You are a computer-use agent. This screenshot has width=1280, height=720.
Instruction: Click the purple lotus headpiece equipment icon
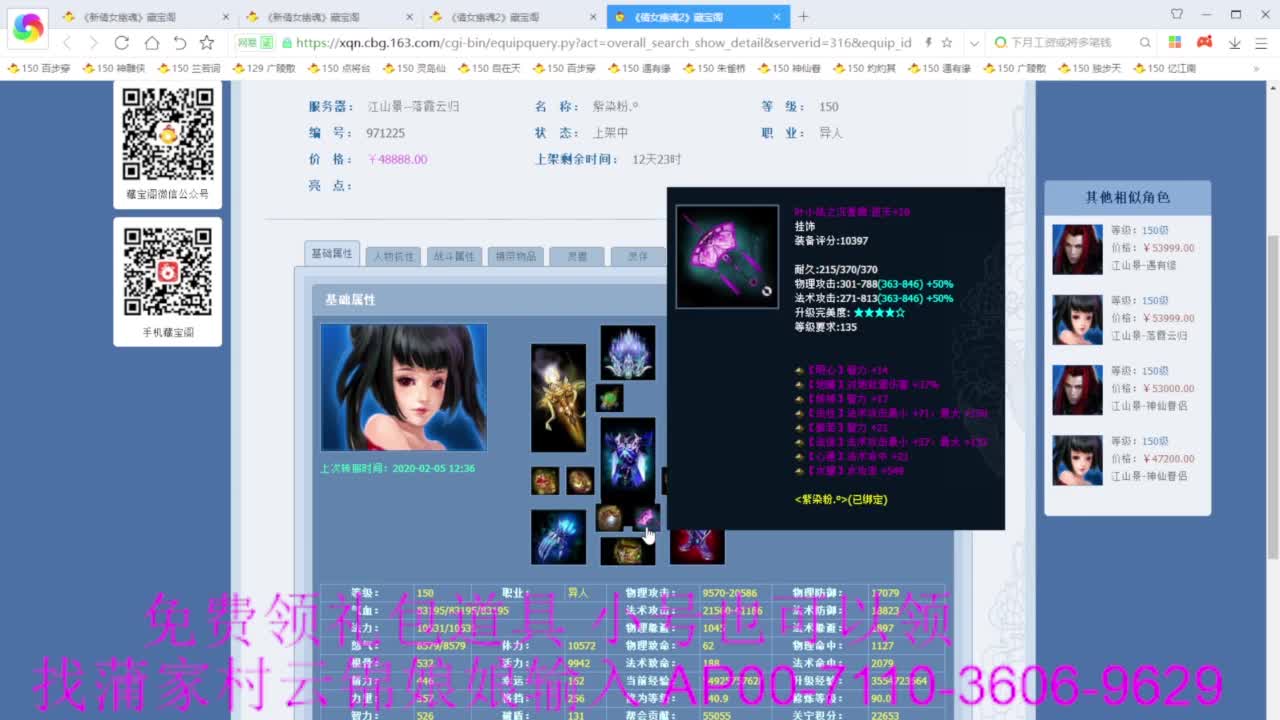point(628,352)
